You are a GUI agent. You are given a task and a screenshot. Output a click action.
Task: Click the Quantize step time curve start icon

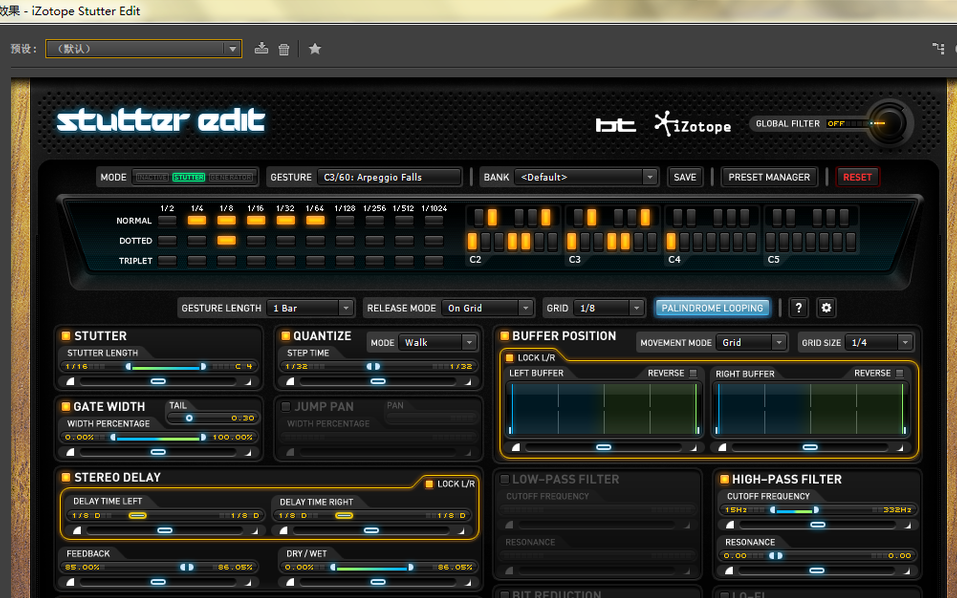tap(290, 381)
